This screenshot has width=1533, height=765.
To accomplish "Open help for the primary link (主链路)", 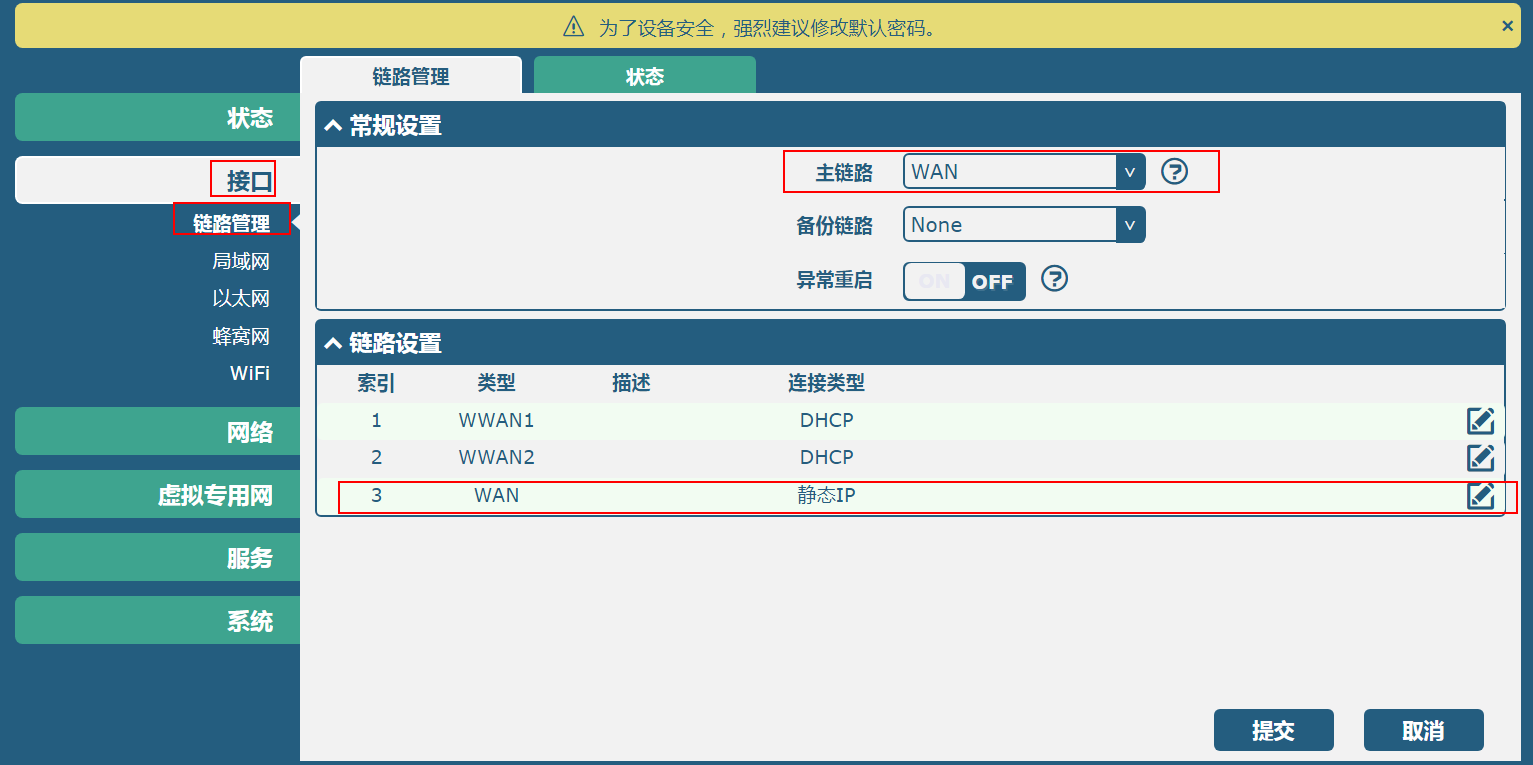I will click(1174, 172).
